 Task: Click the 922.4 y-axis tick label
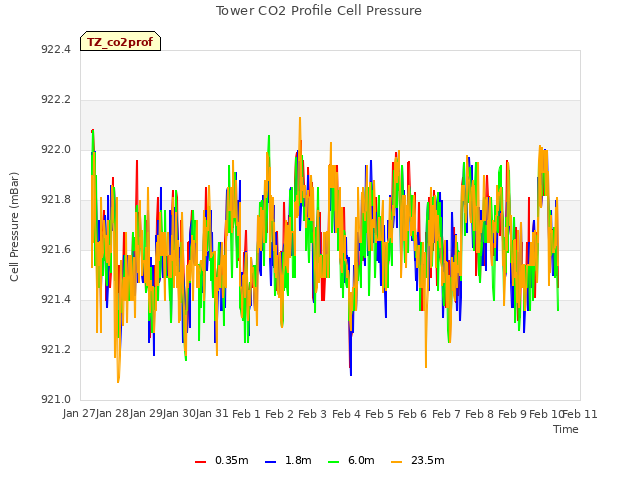[56, 49]
